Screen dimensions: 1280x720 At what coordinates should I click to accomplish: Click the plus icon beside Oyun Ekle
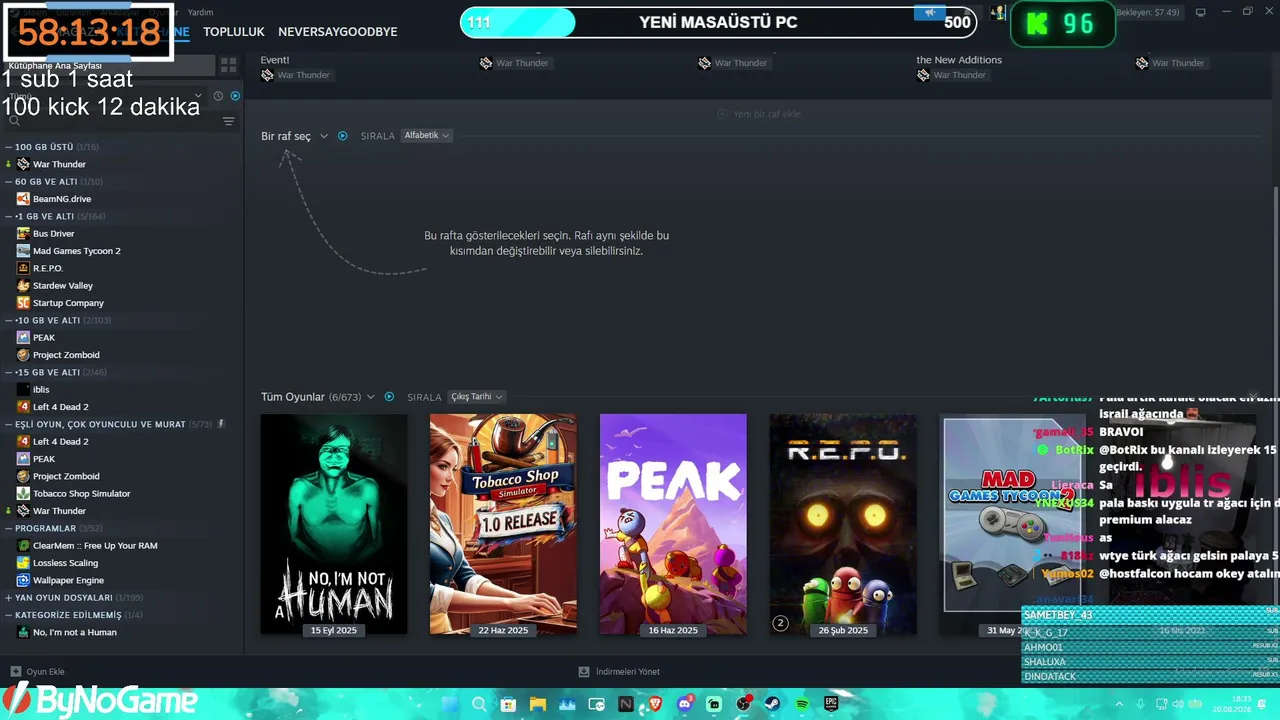coord(15,672)
